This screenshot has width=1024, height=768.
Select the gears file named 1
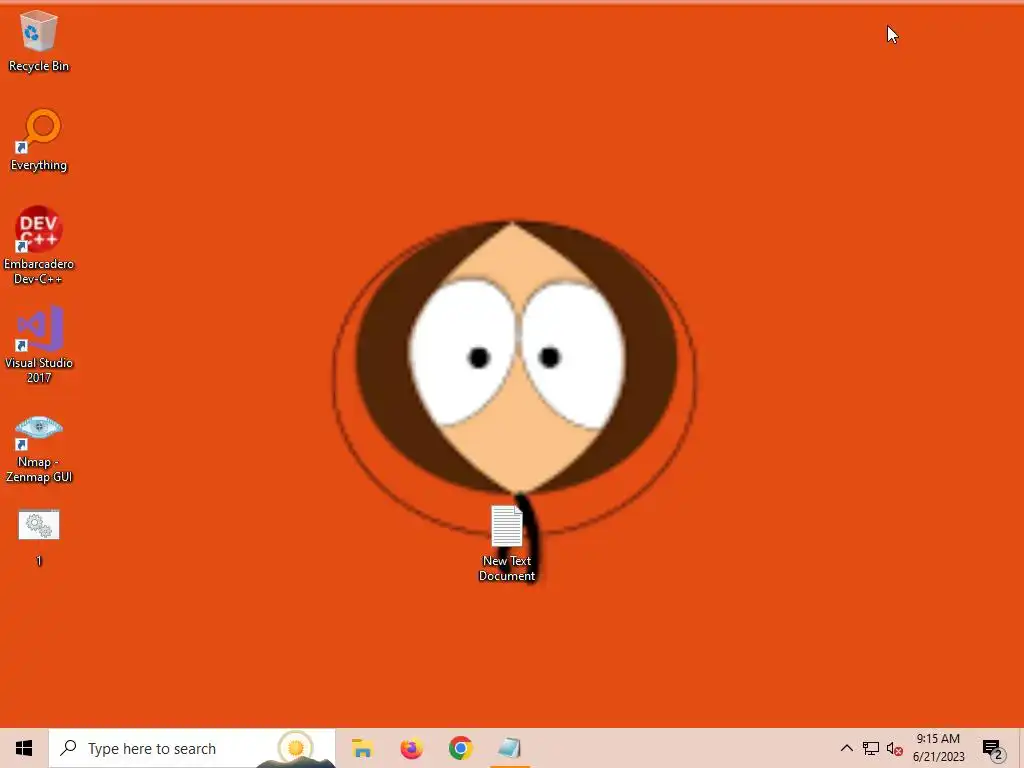tap(39, 537)
